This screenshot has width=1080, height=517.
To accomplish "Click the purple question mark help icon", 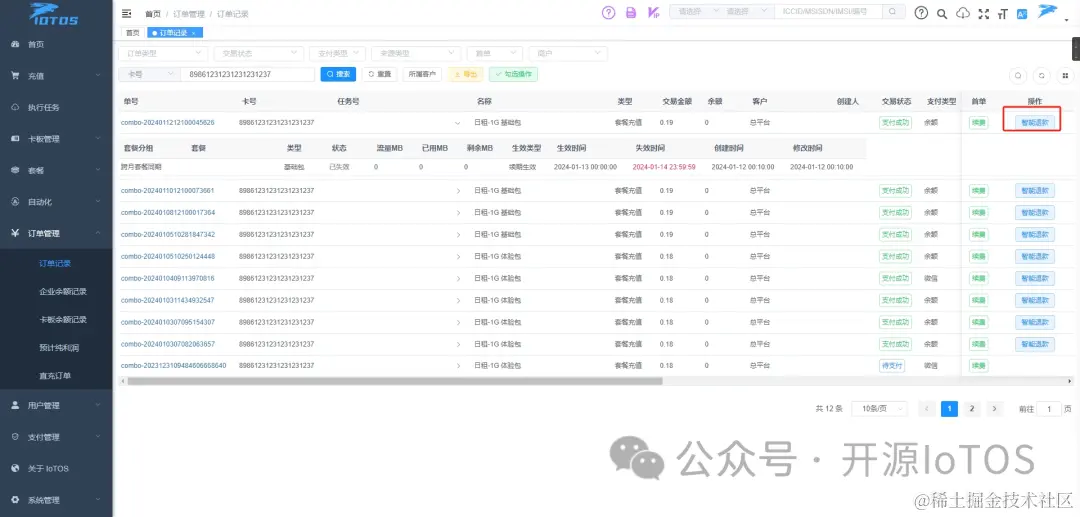I will (x=608, y=12).
